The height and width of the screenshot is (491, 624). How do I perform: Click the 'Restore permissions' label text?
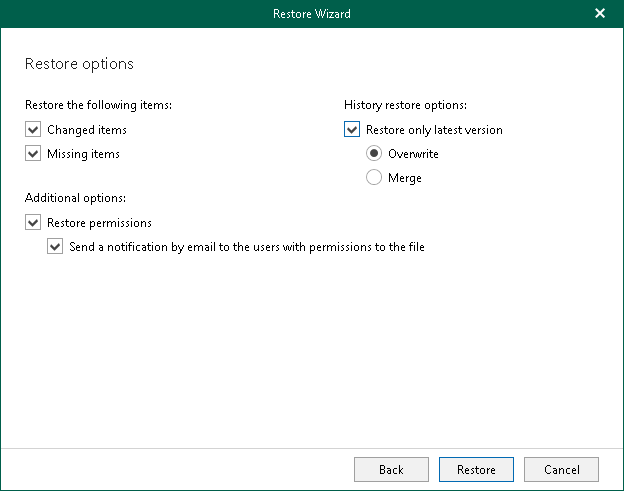click(x=99, y=223)
